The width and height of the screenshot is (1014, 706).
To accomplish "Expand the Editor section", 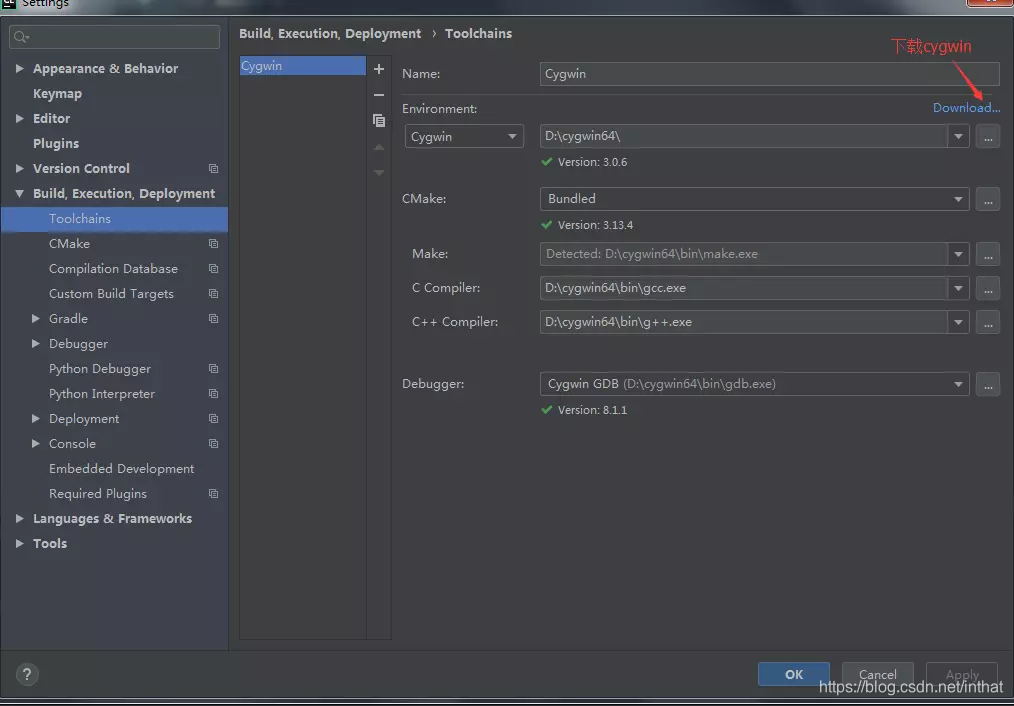I will [19, 118].
